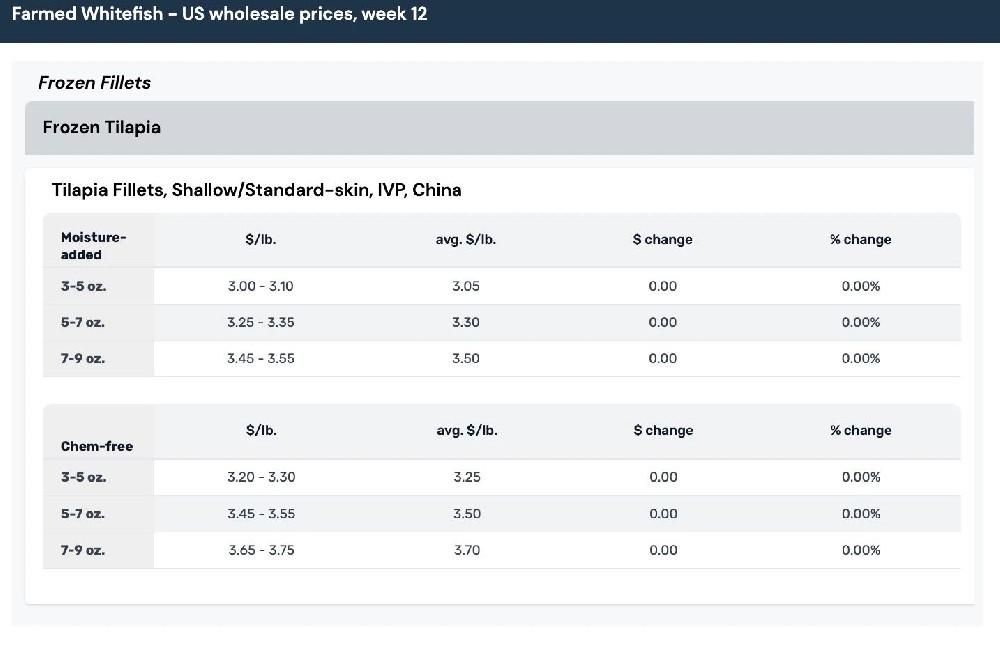
Task: Click the Frozen Fillets category heading
Action: pyautogui.click(x=94, y=83)
